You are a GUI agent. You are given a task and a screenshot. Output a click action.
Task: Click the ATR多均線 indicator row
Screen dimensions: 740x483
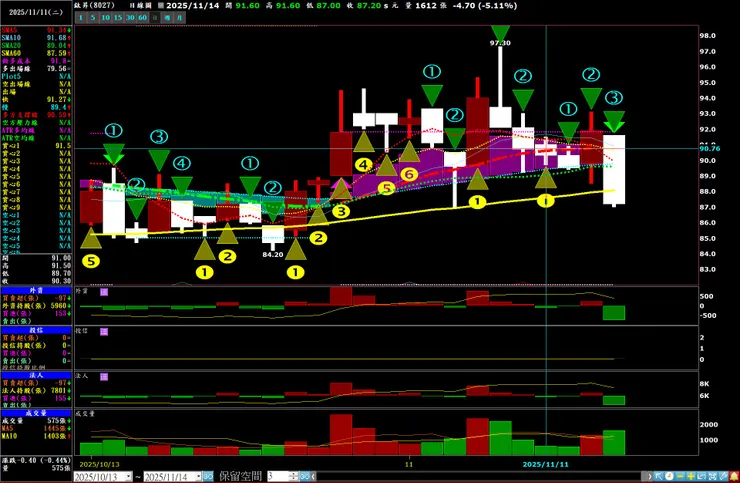pyautogui.click(x=36, y=130)
